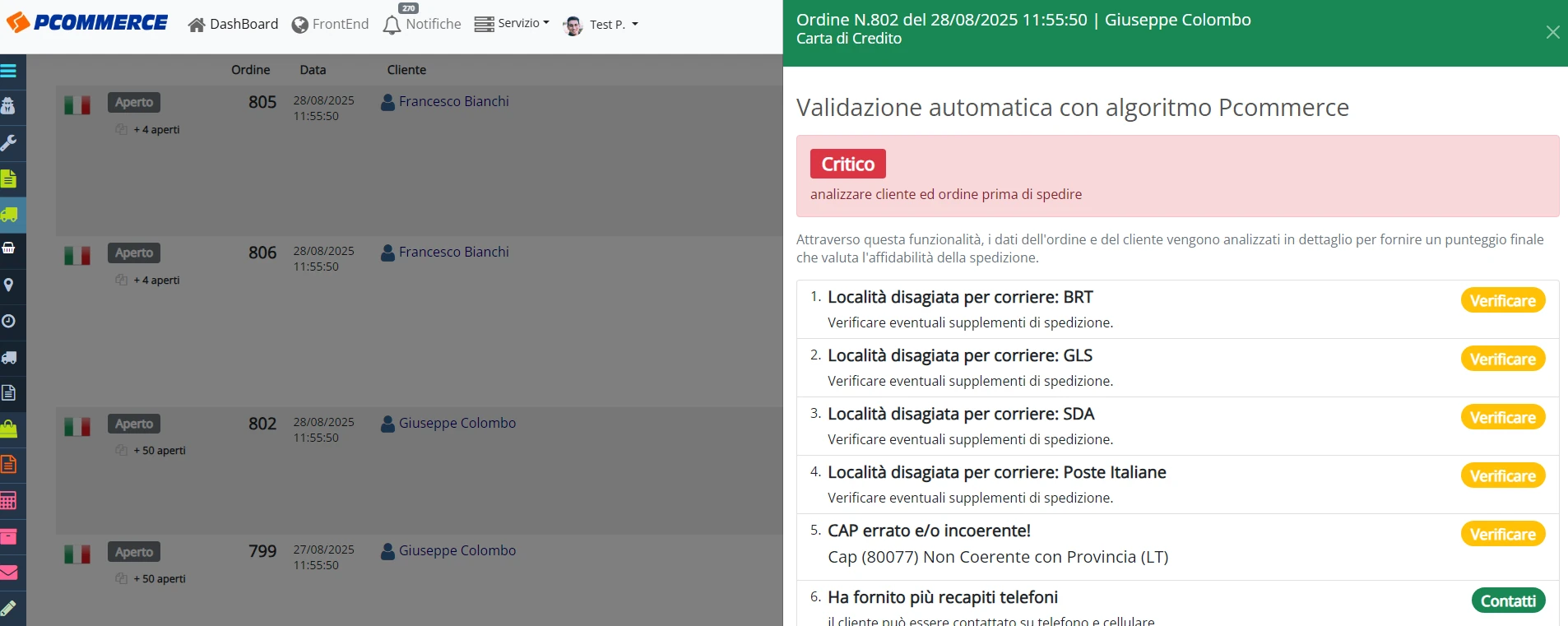Open the pink calculator sidebar icon
Viewport: 1568px width, 626px height.
click(8, 500)
